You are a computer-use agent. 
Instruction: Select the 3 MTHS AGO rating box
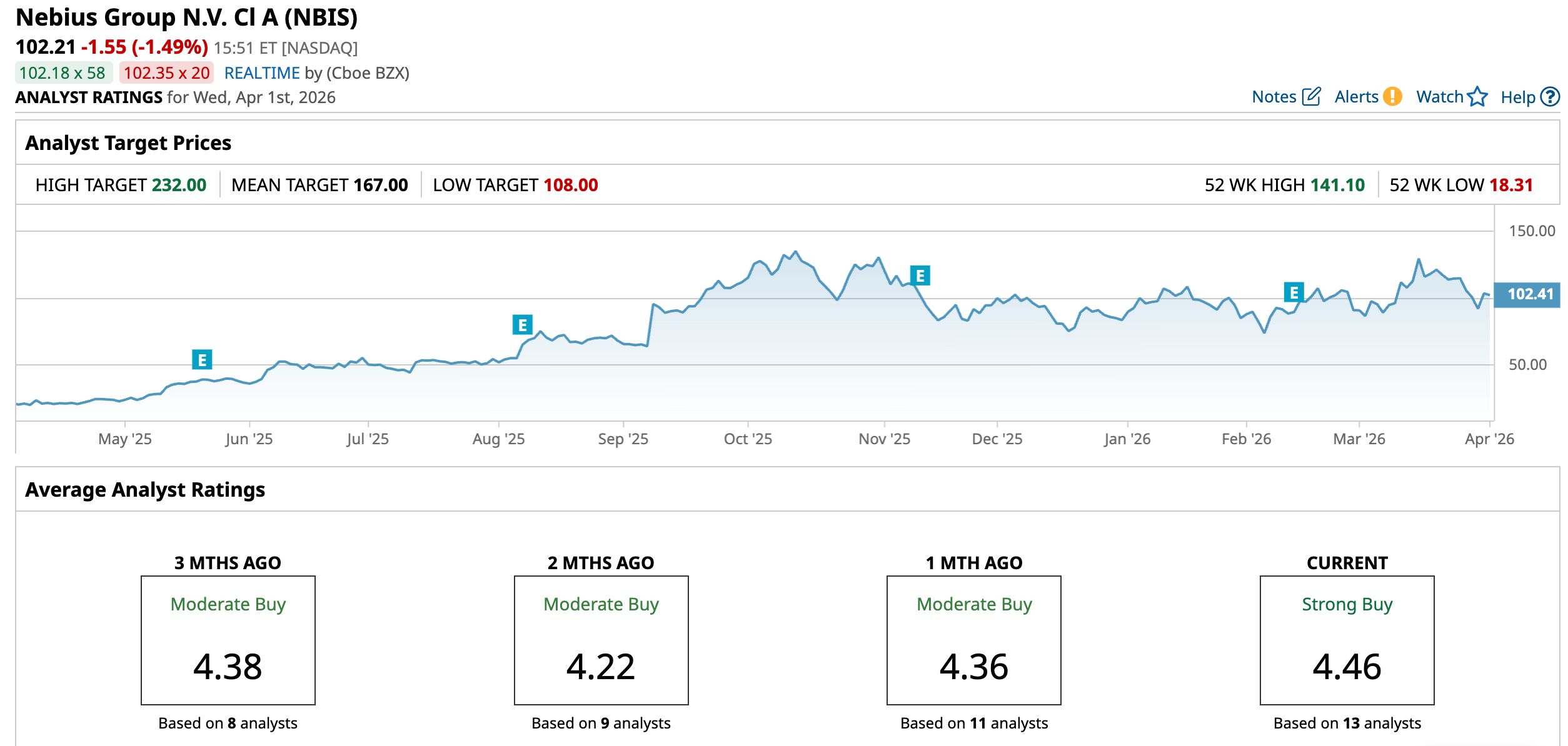click(228, 640)
